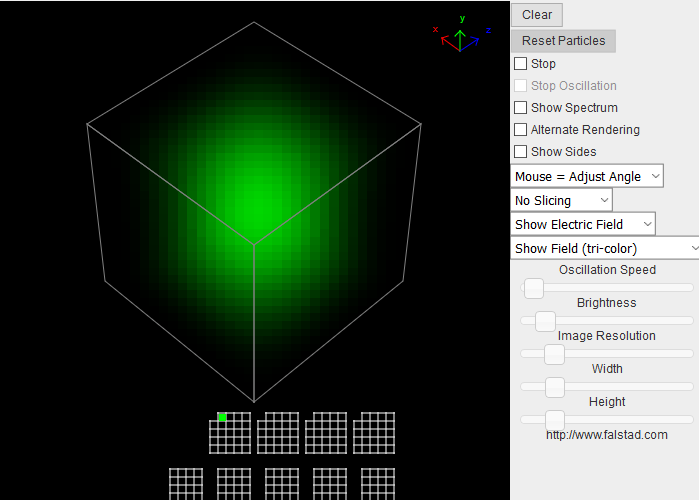The width and height of the screenshot is (699, 500).
Task: Click the Width slider handle
Action: click(555, 387)
